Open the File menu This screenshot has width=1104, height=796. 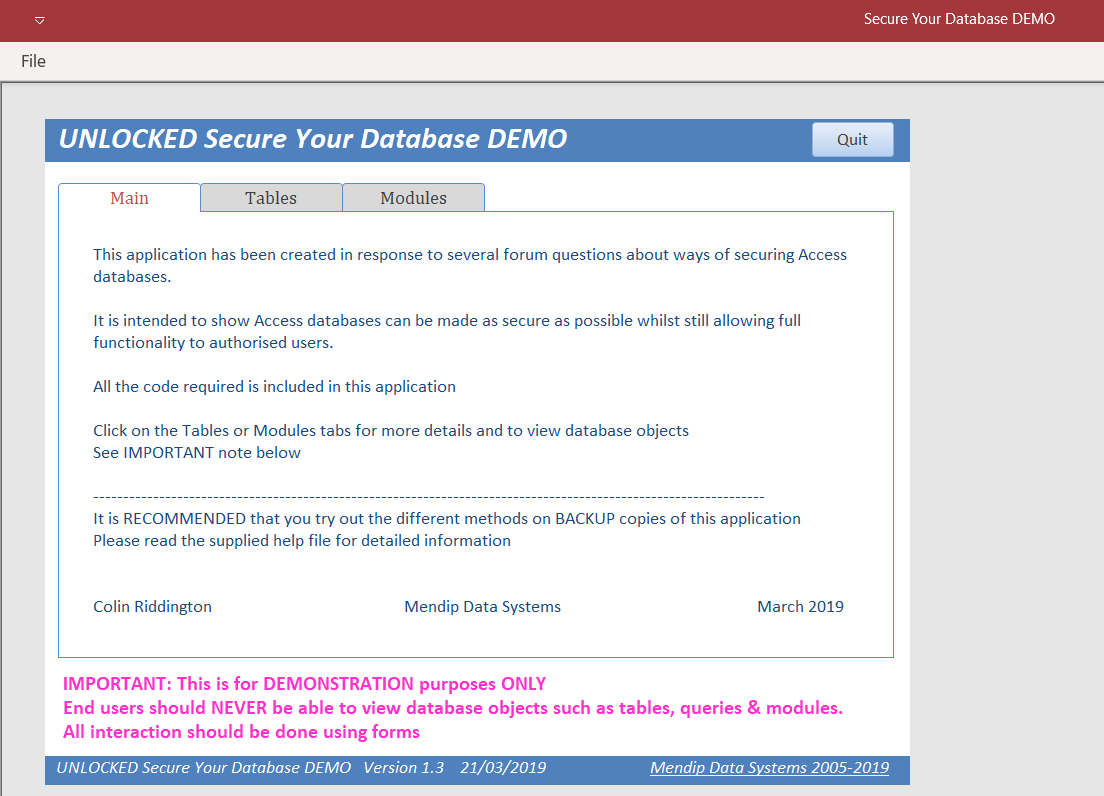point(33,61)
